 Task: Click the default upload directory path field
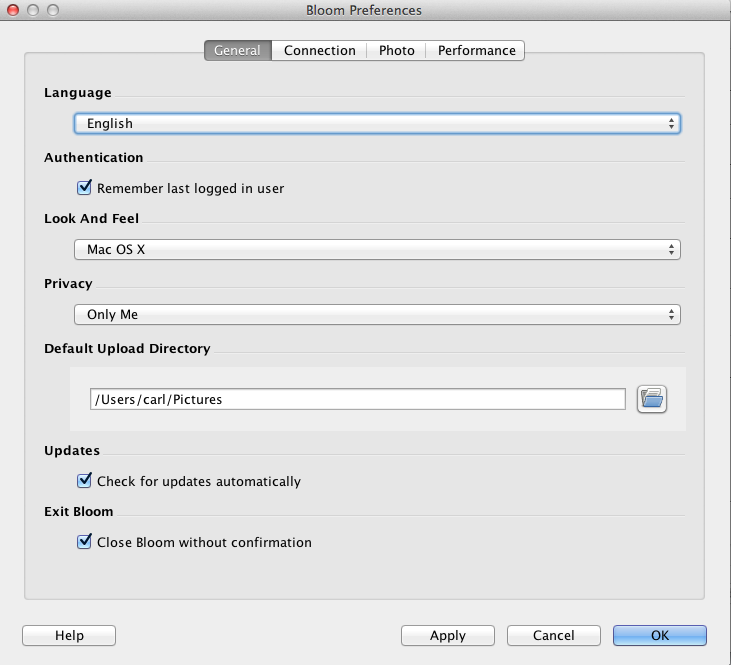point(357,399)
